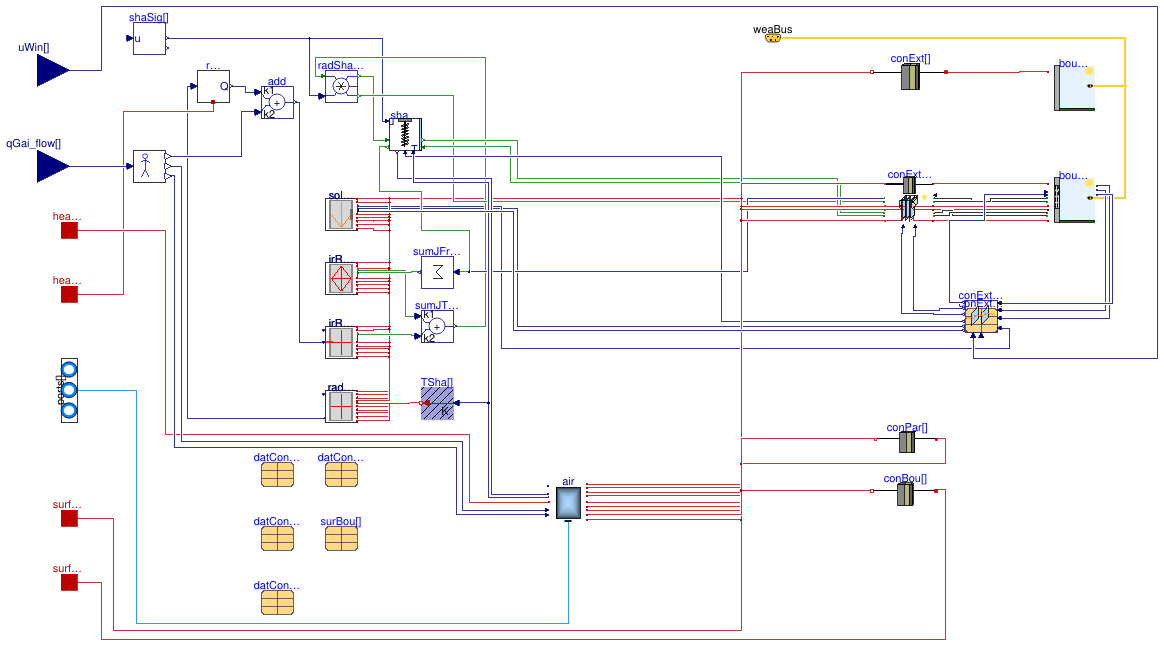Select the uWin[] input triangle connector
Screen dimensions: 1164x646
pyautogui.click(x=53, y=71)
